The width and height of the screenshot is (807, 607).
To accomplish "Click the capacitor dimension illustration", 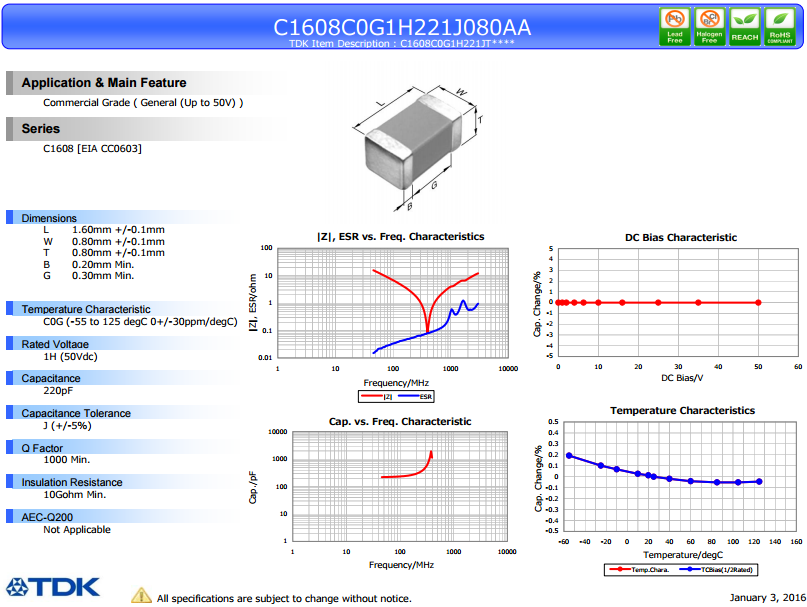I will [x=415, y=147].
